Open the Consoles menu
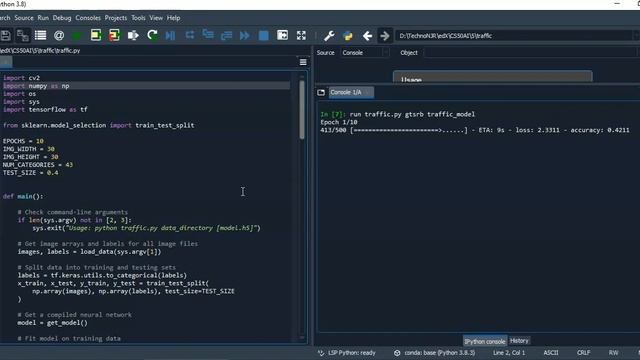This screenshot has height=360, width=640. click(88, 18)
